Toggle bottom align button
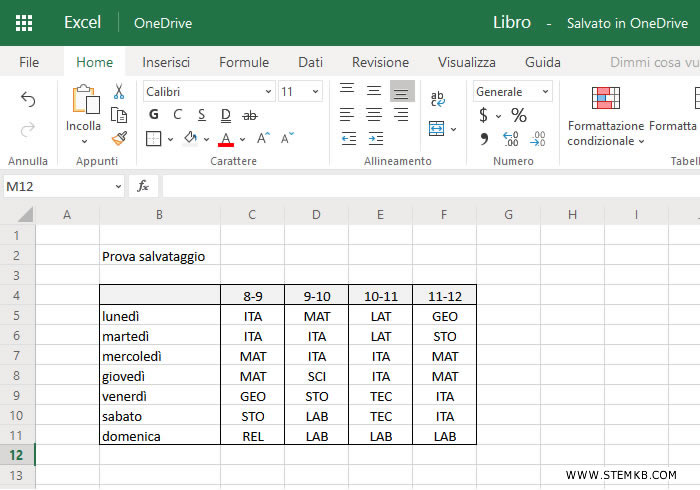The width and height of the screenshot is (700, 490). pos(402,92)
